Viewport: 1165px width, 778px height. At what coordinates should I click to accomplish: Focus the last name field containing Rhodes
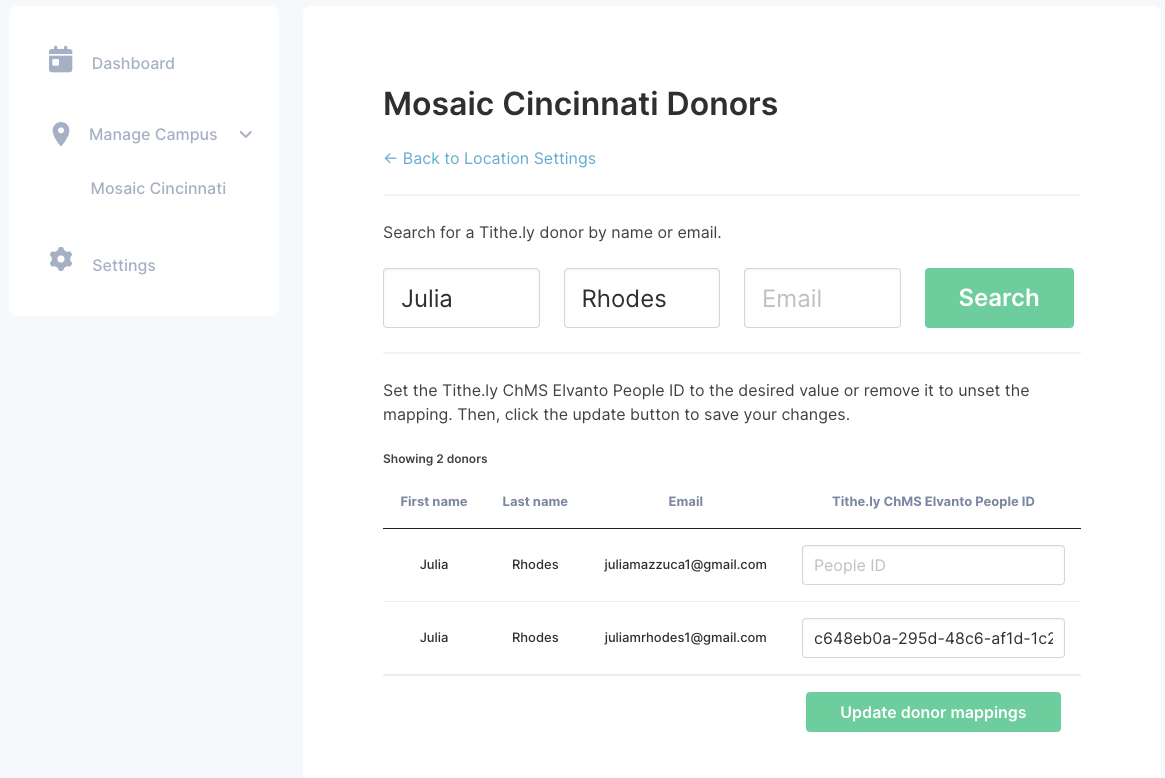[x=642, y=298]
